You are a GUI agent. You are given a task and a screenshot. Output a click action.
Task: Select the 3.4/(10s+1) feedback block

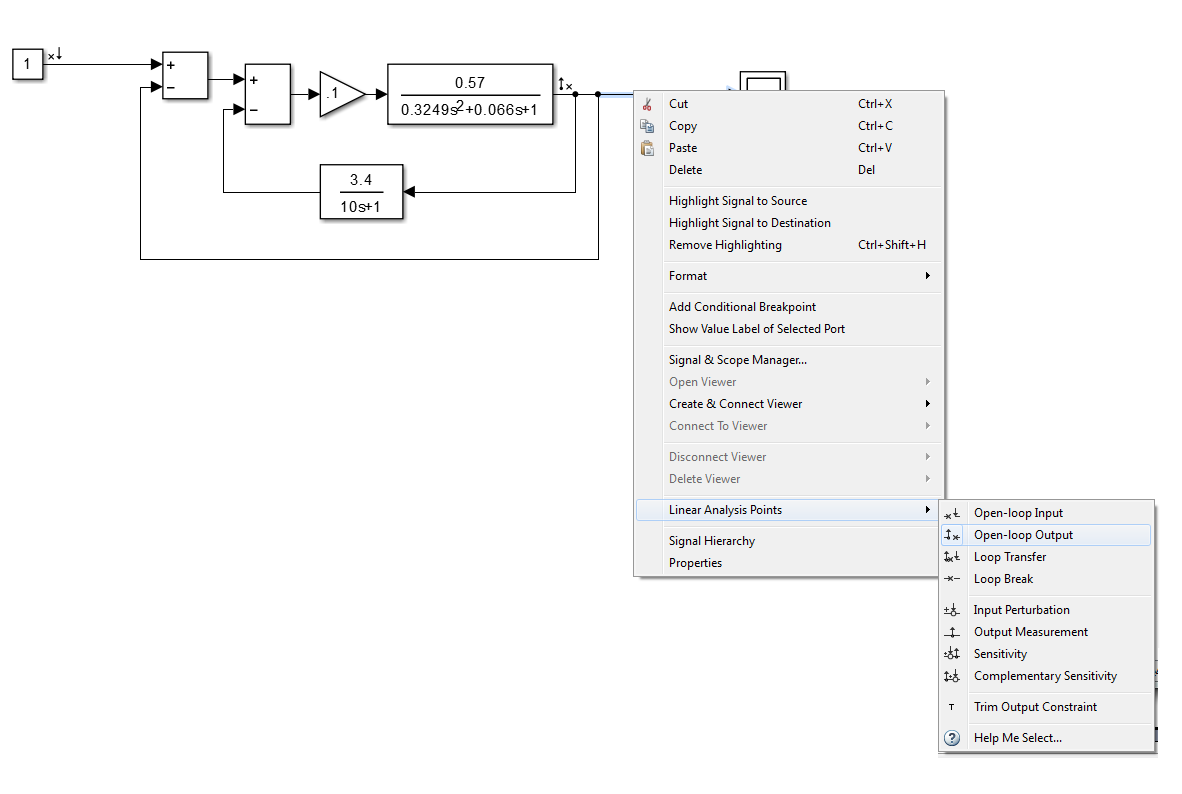tap(362, 192)
